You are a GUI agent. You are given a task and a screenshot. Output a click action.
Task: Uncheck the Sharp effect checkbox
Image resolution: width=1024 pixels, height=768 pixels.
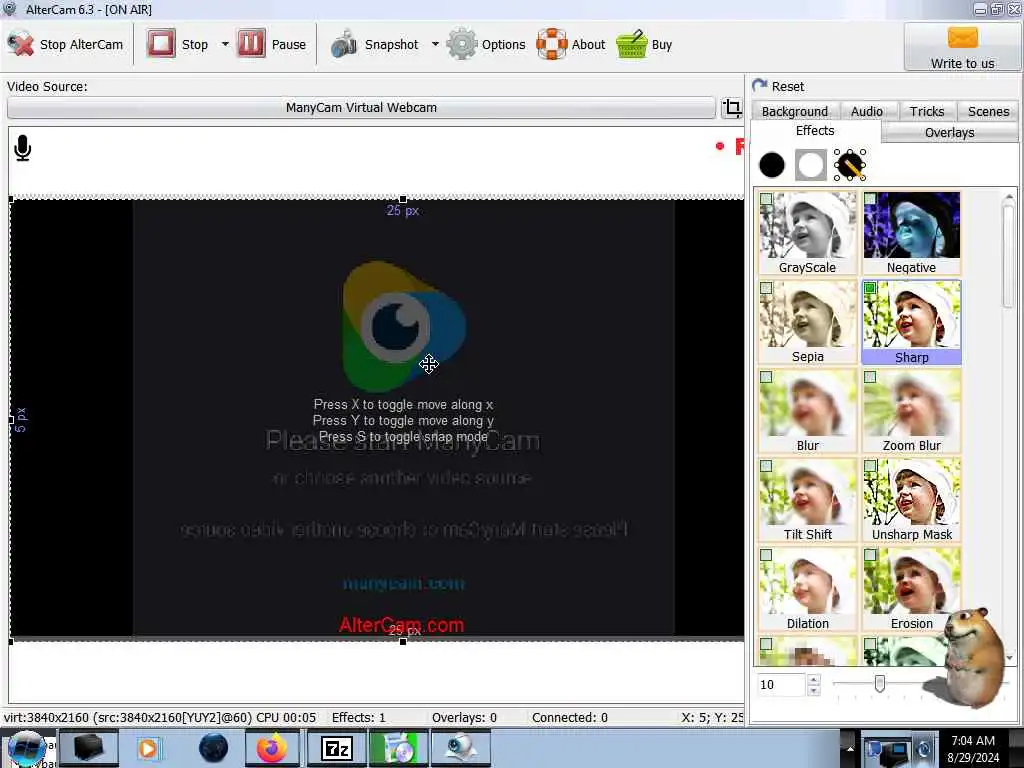pyautogui.click(x=870, y=288)
